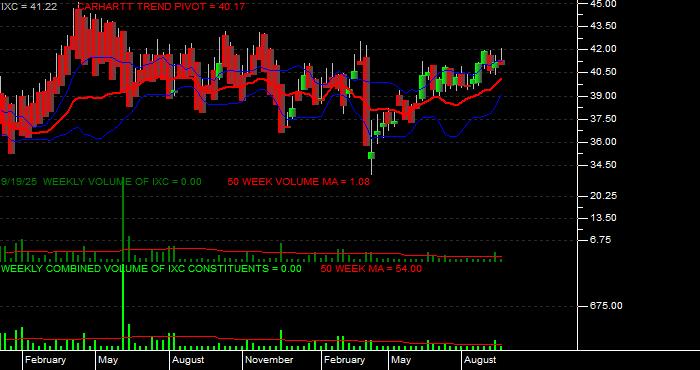
Task: Select the first February date marker
Action: tap(45, 360)
